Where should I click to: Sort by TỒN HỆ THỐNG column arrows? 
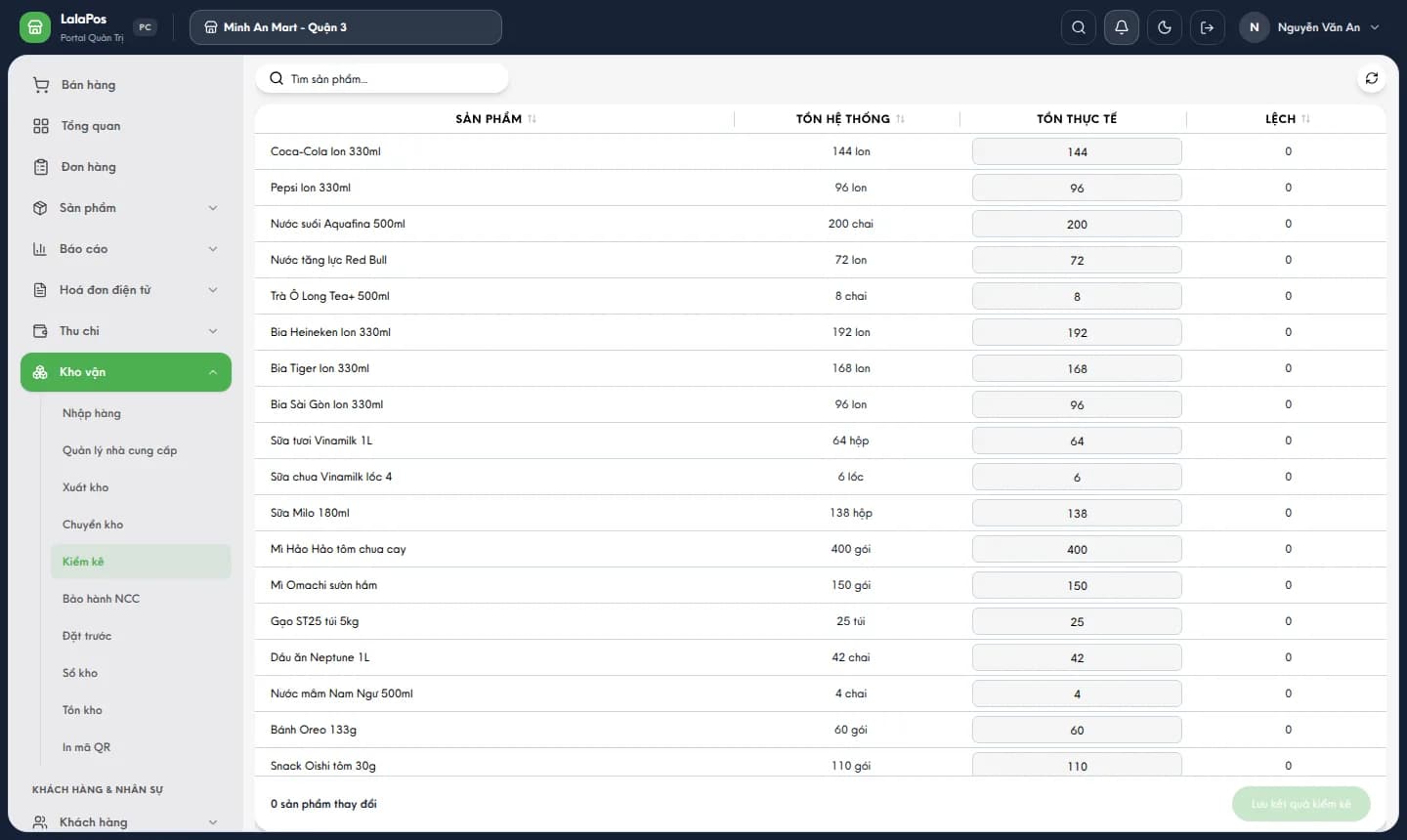click(901, 119)
